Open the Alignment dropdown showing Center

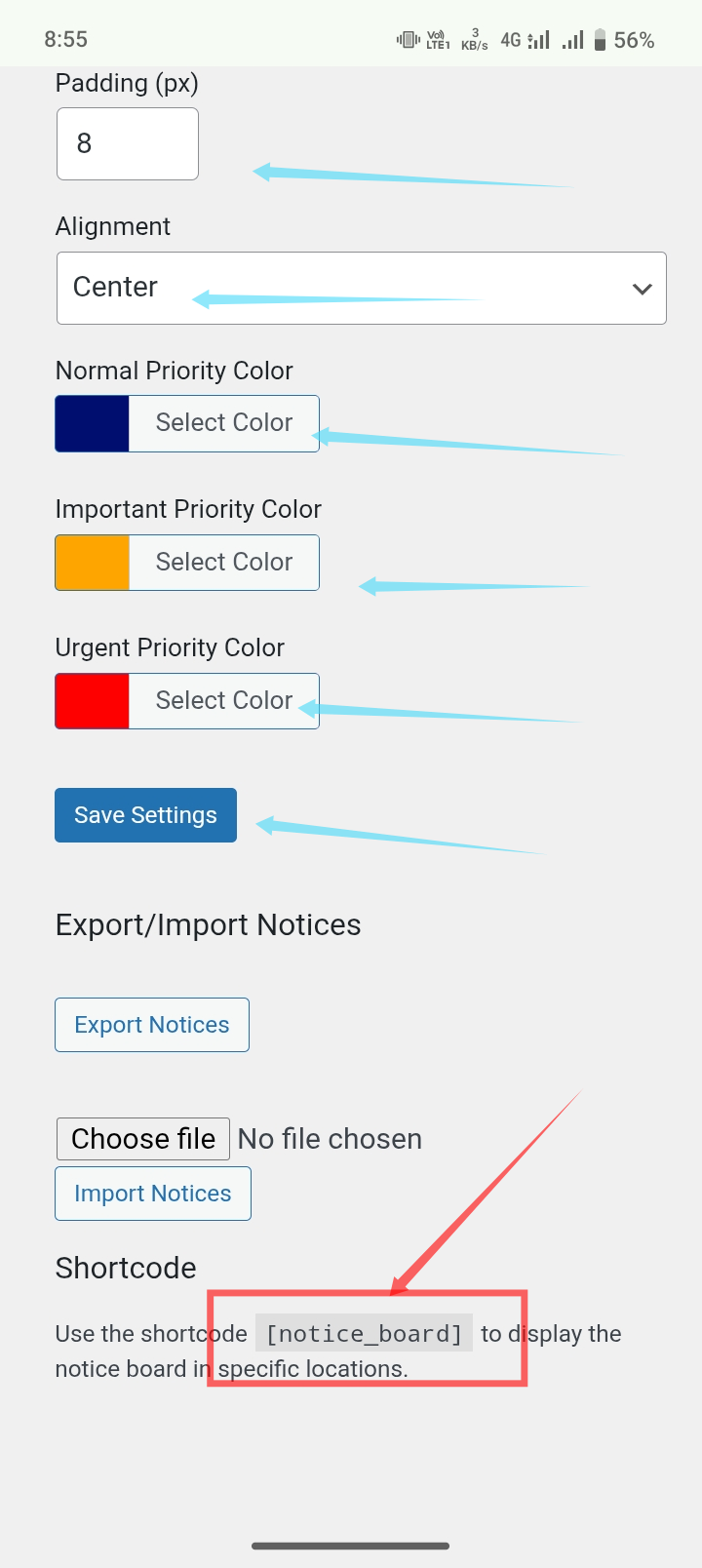click(361, 289)
